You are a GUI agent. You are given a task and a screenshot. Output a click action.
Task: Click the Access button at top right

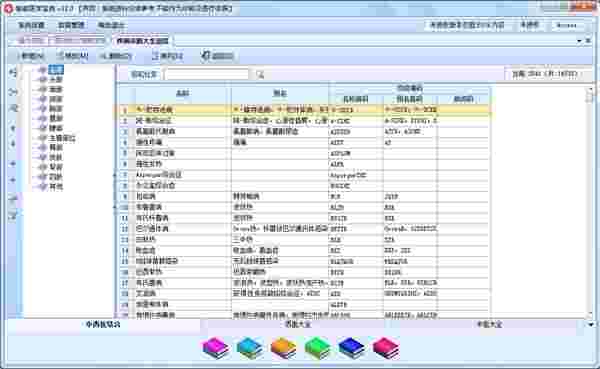tap(567, 25)
